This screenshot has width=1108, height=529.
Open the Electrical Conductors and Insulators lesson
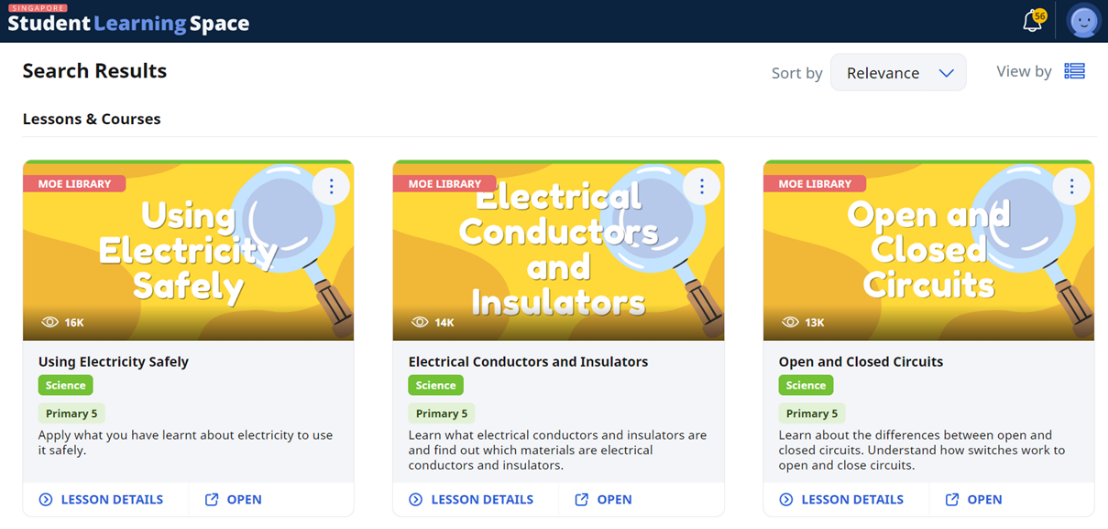tap(603, 499)
